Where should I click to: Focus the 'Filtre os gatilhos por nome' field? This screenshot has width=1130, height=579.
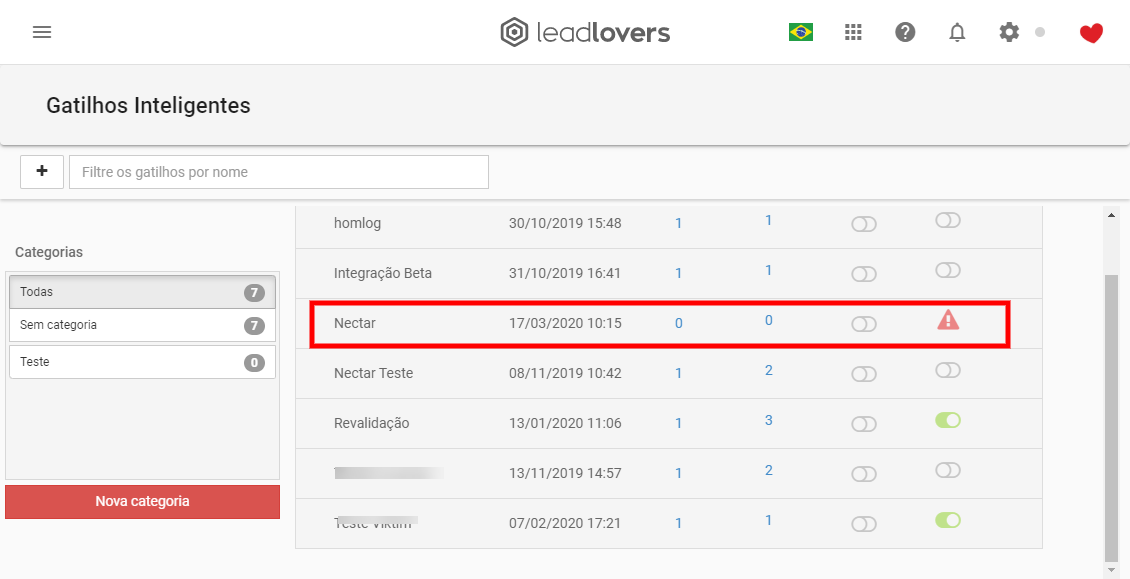pyautogui.click(x=279, y=172)
